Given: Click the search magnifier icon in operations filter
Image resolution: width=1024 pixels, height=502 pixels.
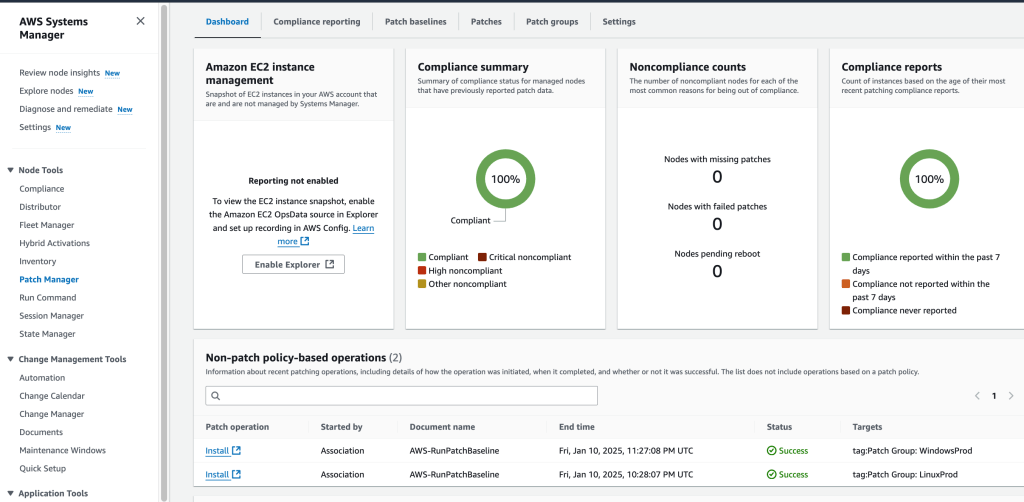Looking at the screenshot, I should click(x=215, y=396).
